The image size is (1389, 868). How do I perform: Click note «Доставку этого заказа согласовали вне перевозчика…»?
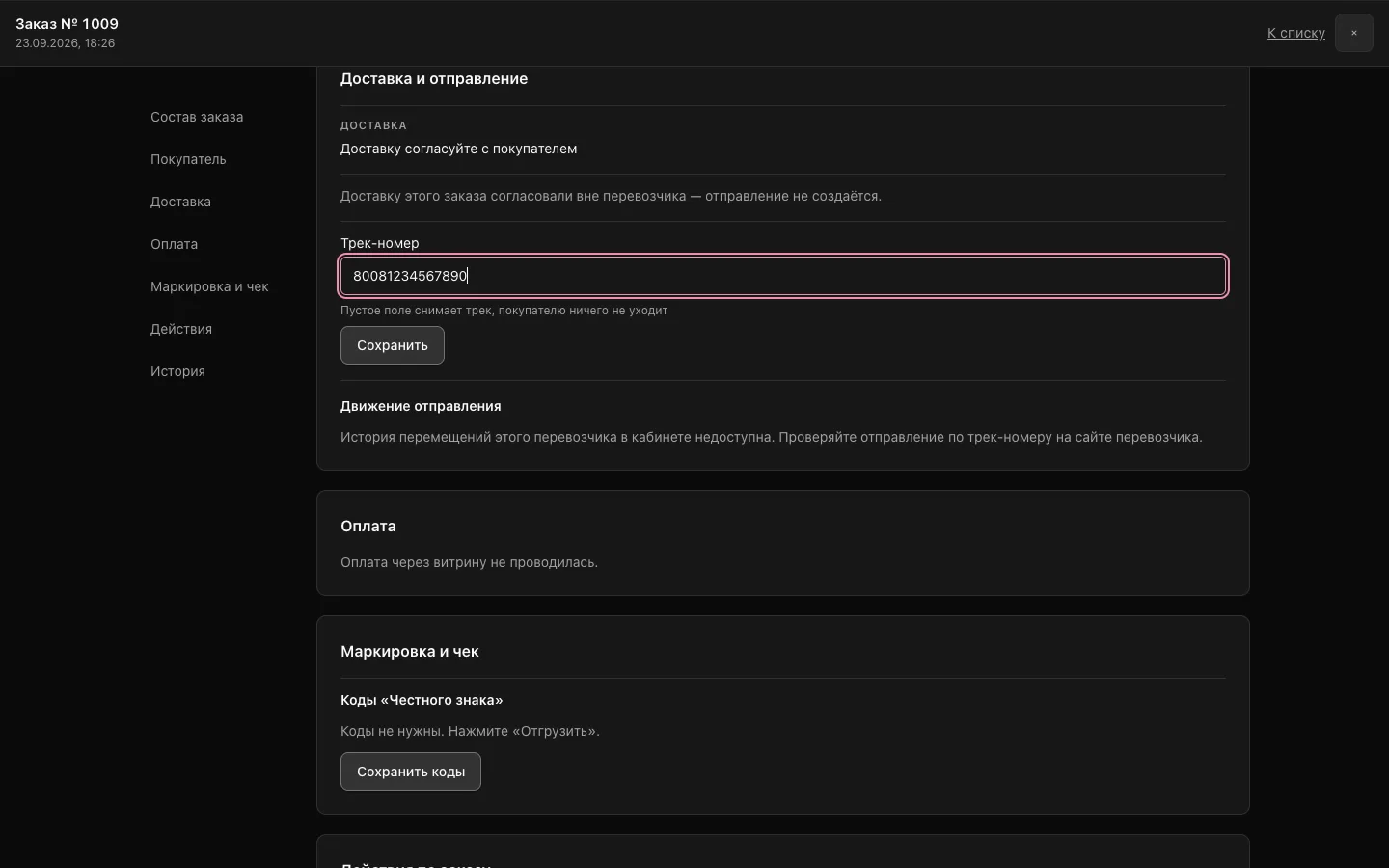[x=611, y=196]
